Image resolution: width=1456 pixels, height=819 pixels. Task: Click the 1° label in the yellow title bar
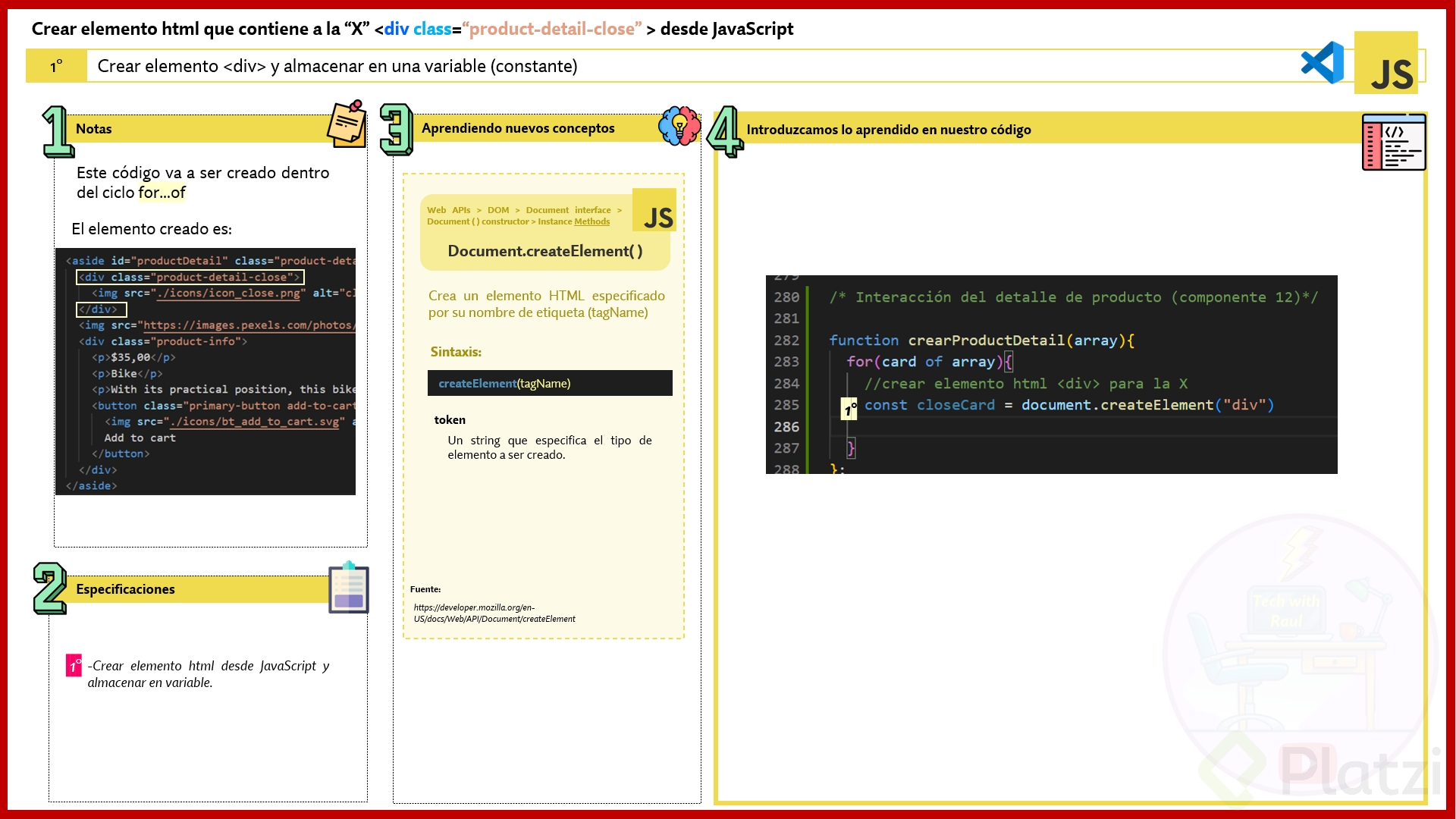coord(56,66)
